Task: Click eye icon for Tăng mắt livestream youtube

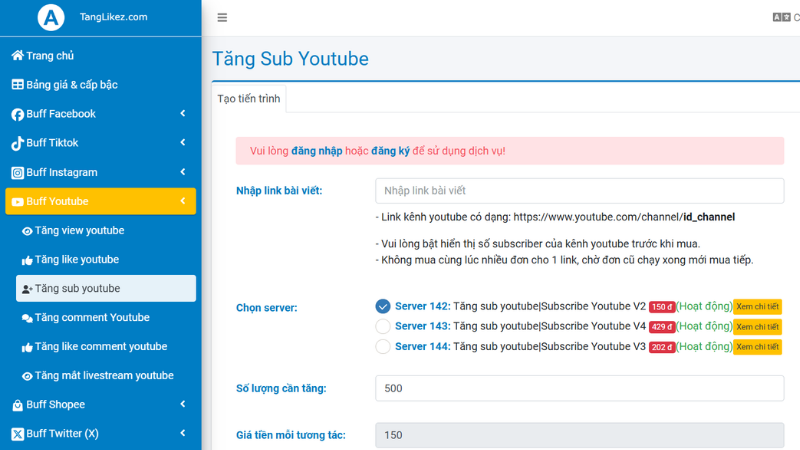Action: point(27,376)
